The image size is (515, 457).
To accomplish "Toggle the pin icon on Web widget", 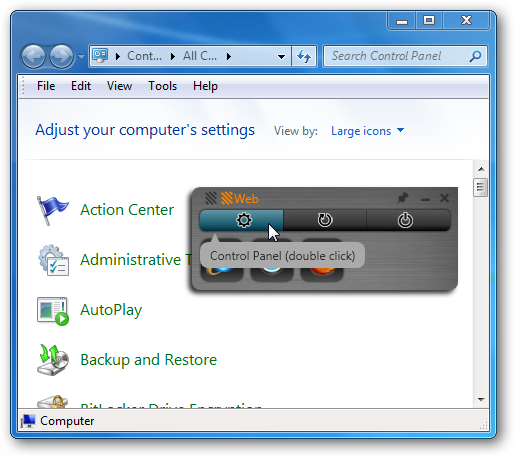I will point(403,198).
